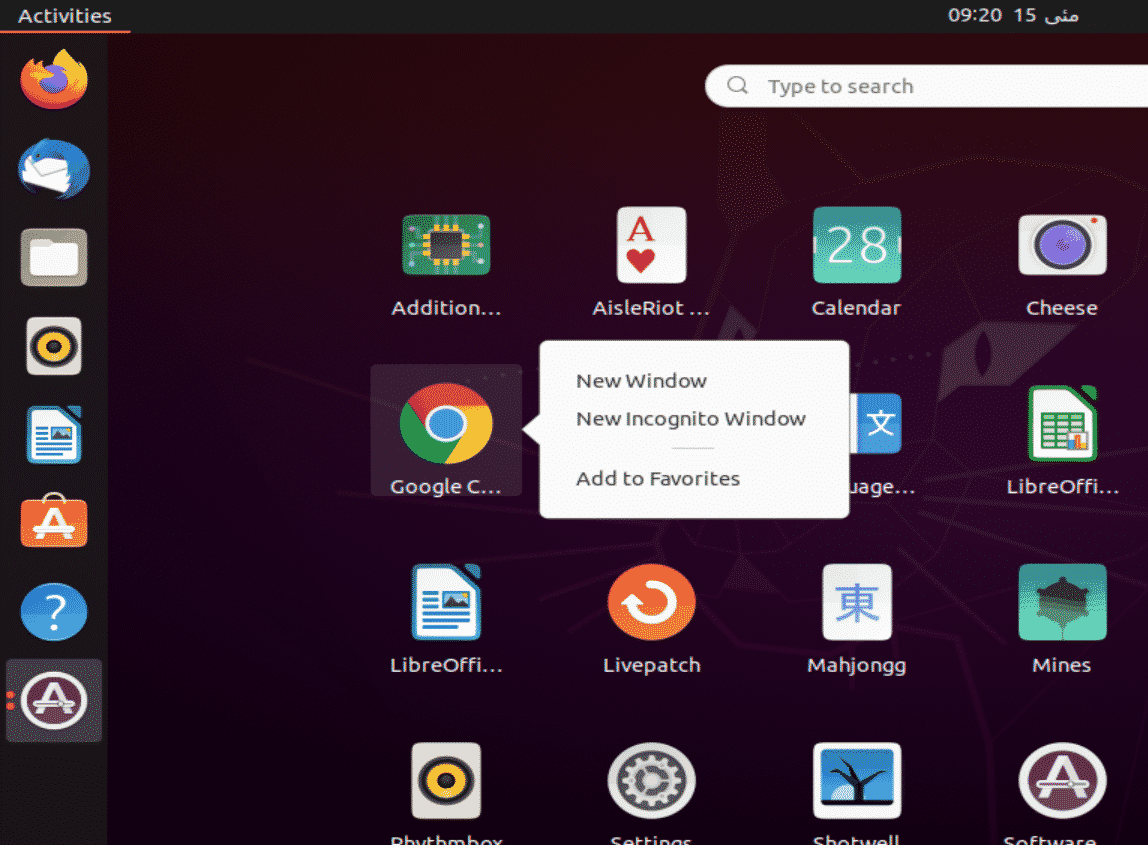Open LibreOffice Writer in app grid
Image resolution: width=1148 pixels, height=845 pixels.
point(446,603)
